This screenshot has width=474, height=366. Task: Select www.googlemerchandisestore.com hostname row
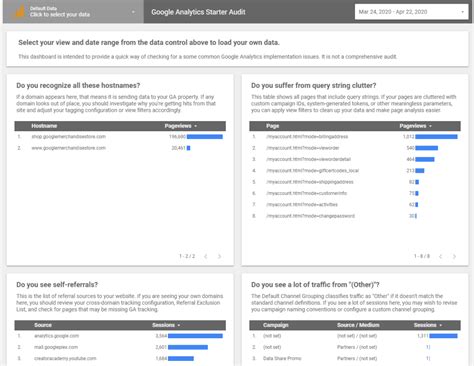[x=120, y=148]
